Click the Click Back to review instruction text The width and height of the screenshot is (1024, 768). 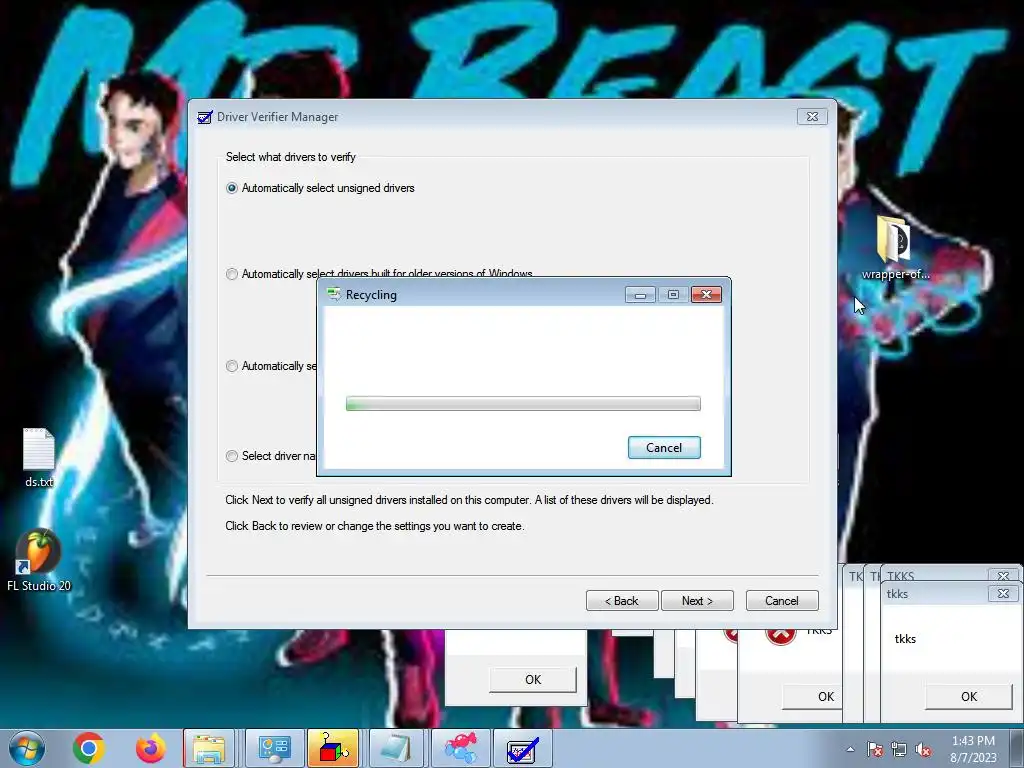point(374,526)
